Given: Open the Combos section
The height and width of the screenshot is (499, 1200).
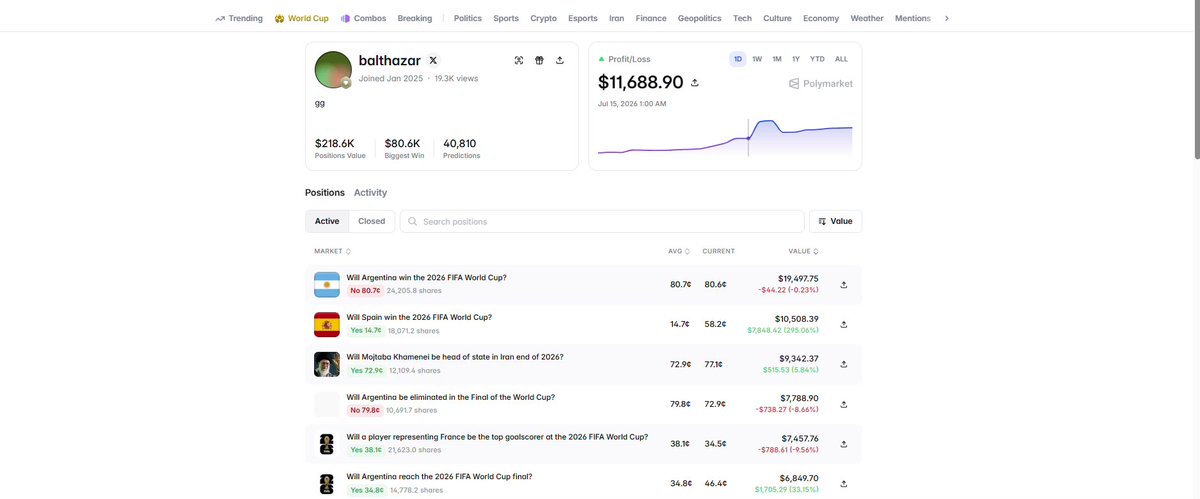Looking at the screenshot, I should coord(363,18).
